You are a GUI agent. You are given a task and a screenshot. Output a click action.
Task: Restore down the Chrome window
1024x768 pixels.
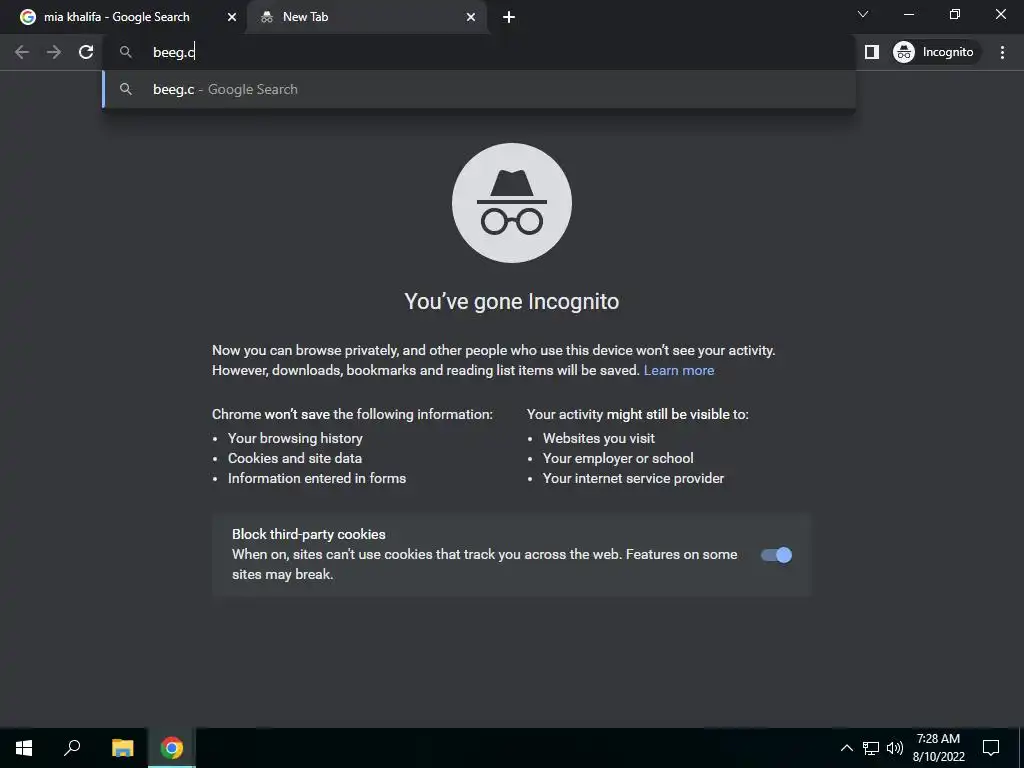[955, 14]
